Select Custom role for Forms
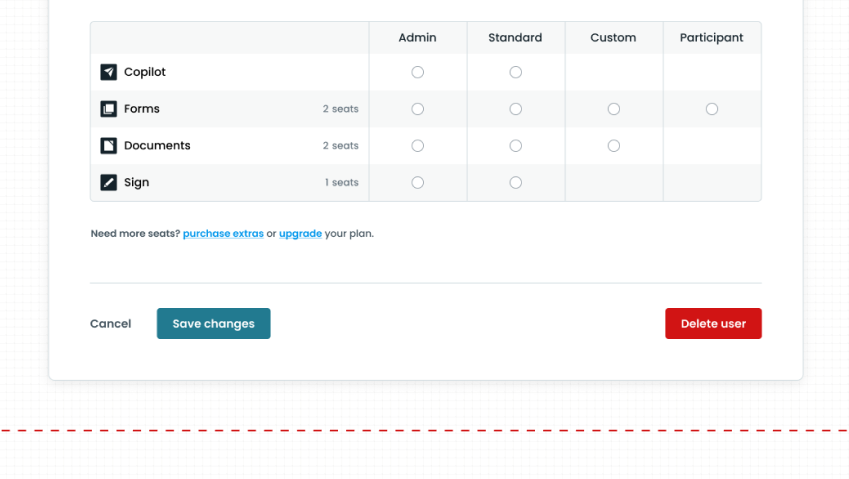The width and height of the screenshot is (849, 479). point(613,109)
